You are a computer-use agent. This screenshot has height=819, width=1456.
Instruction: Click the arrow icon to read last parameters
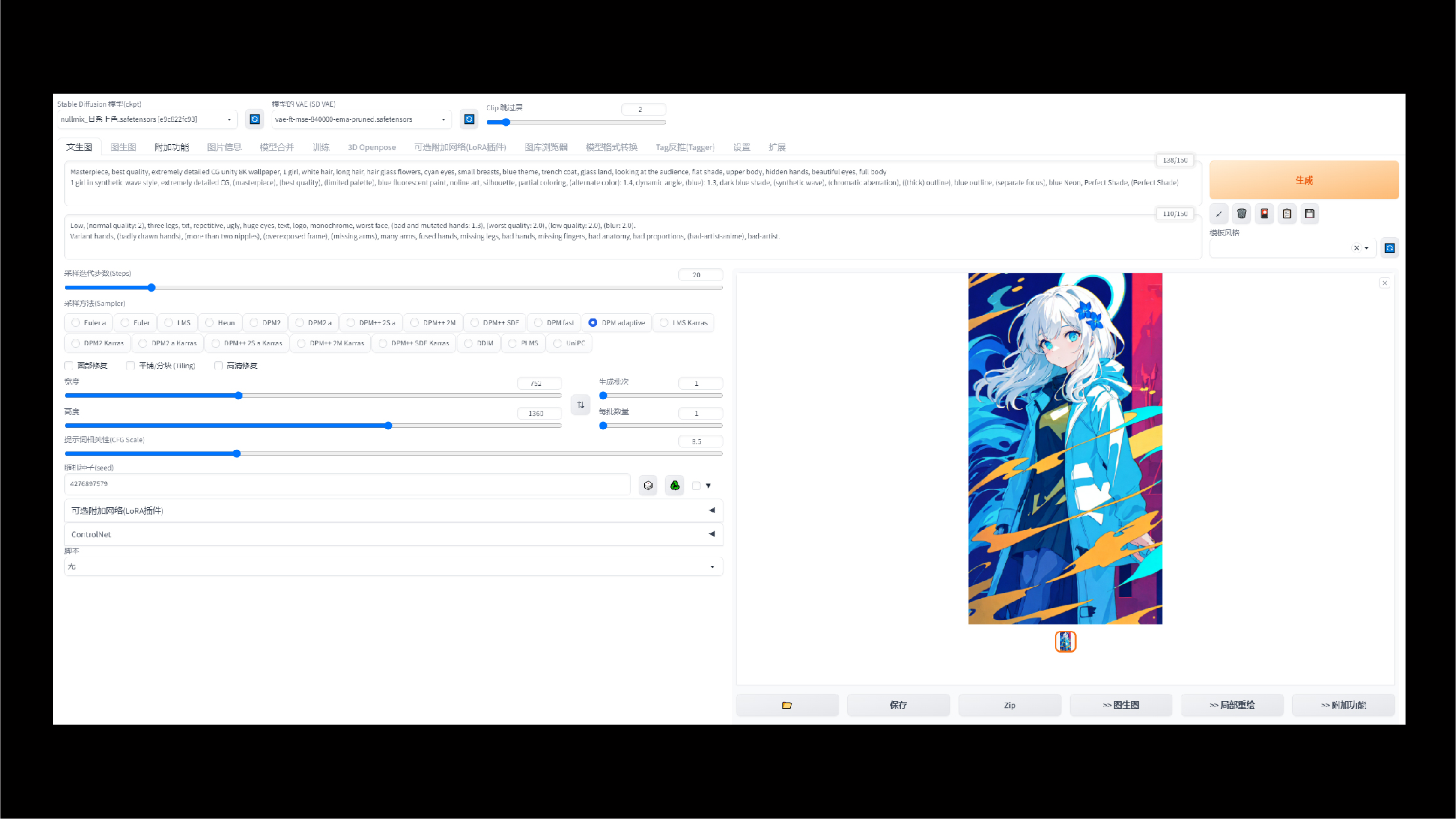(x=1219, y=214)
